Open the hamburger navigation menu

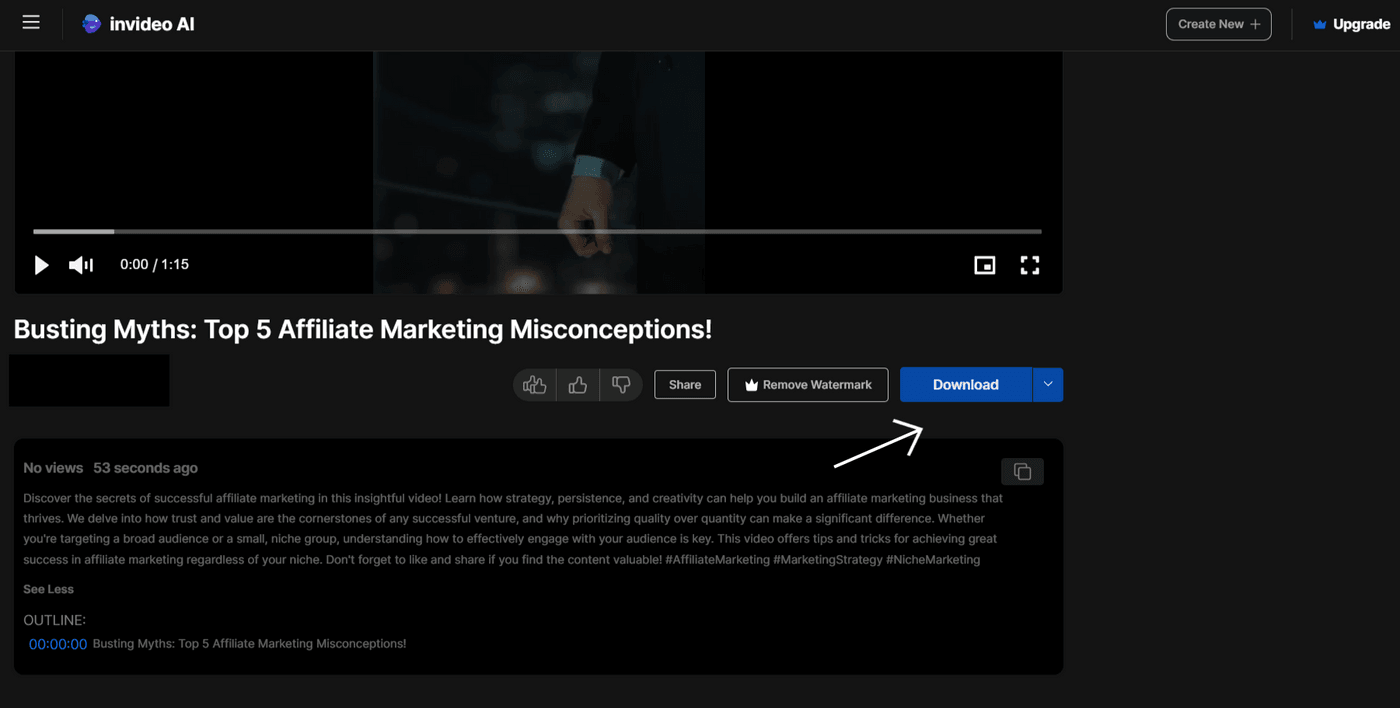(x=30, y=22)
